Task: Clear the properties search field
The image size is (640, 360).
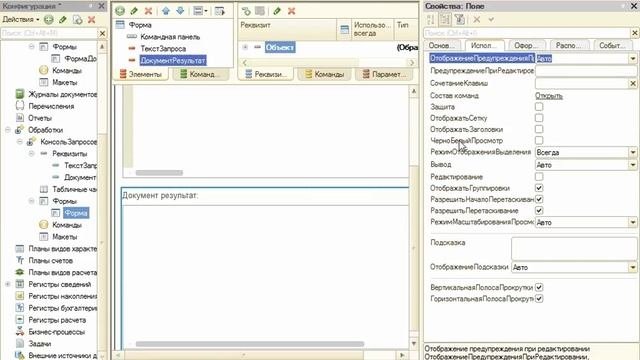Action: (x=635, y=33)
